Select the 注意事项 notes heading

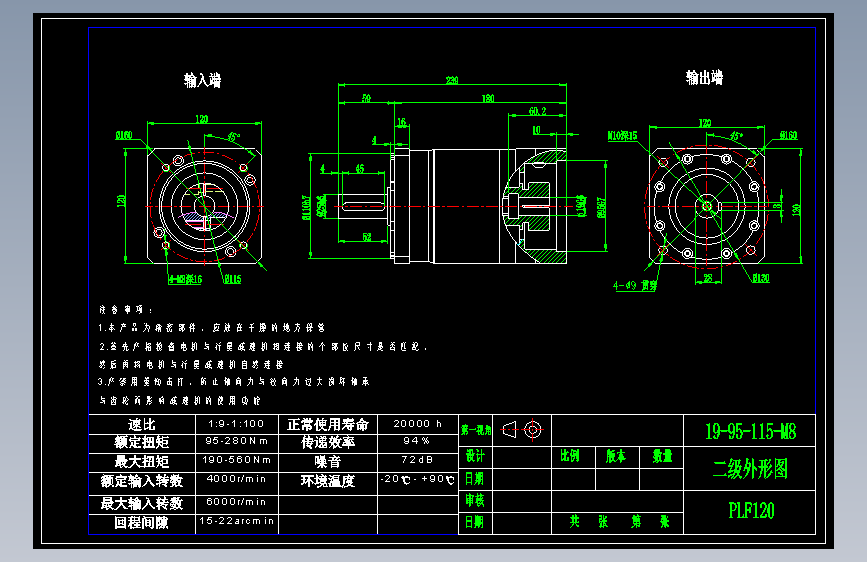point(126,310)
